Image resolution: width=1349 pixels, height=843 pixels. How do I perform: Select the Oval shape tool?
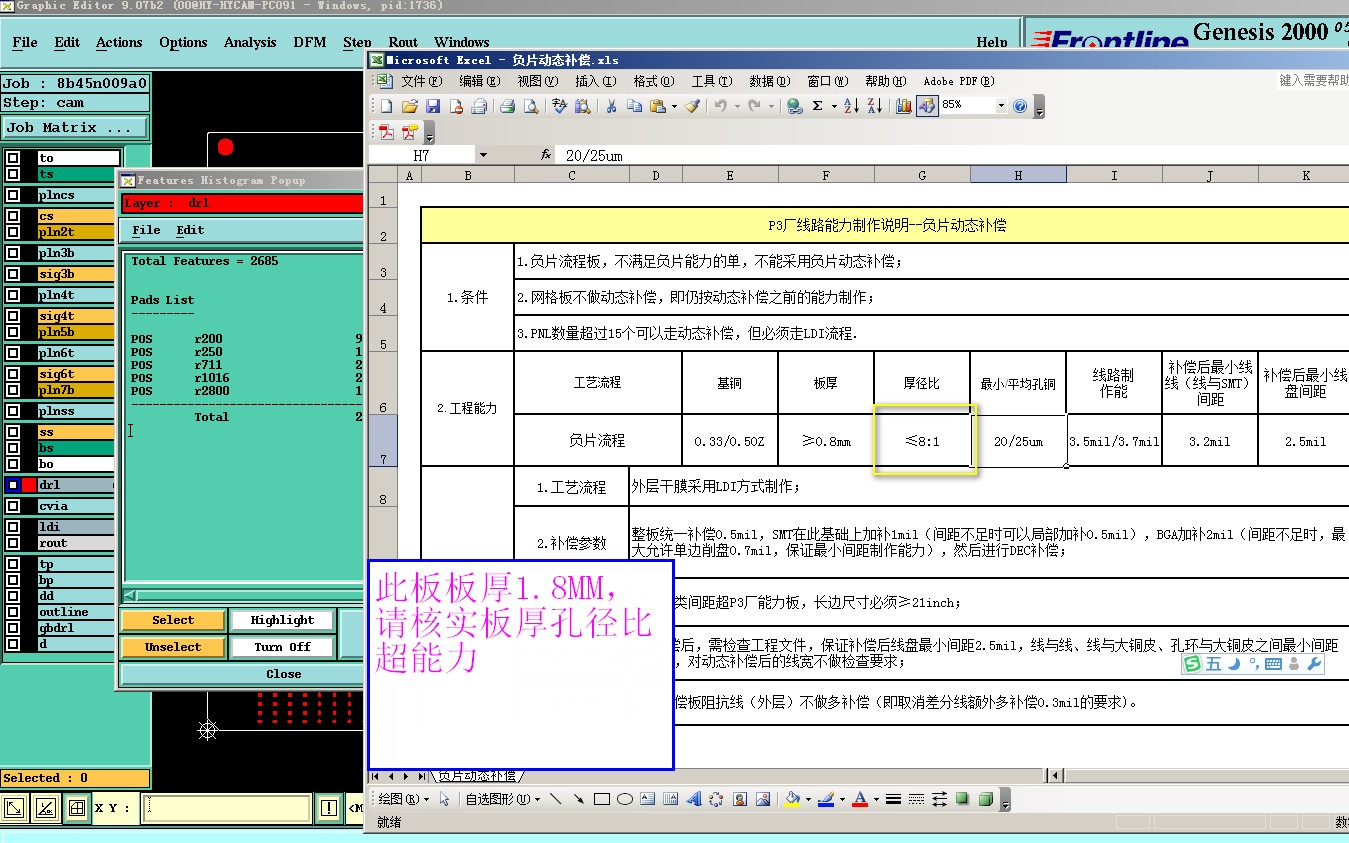[625, 799]
